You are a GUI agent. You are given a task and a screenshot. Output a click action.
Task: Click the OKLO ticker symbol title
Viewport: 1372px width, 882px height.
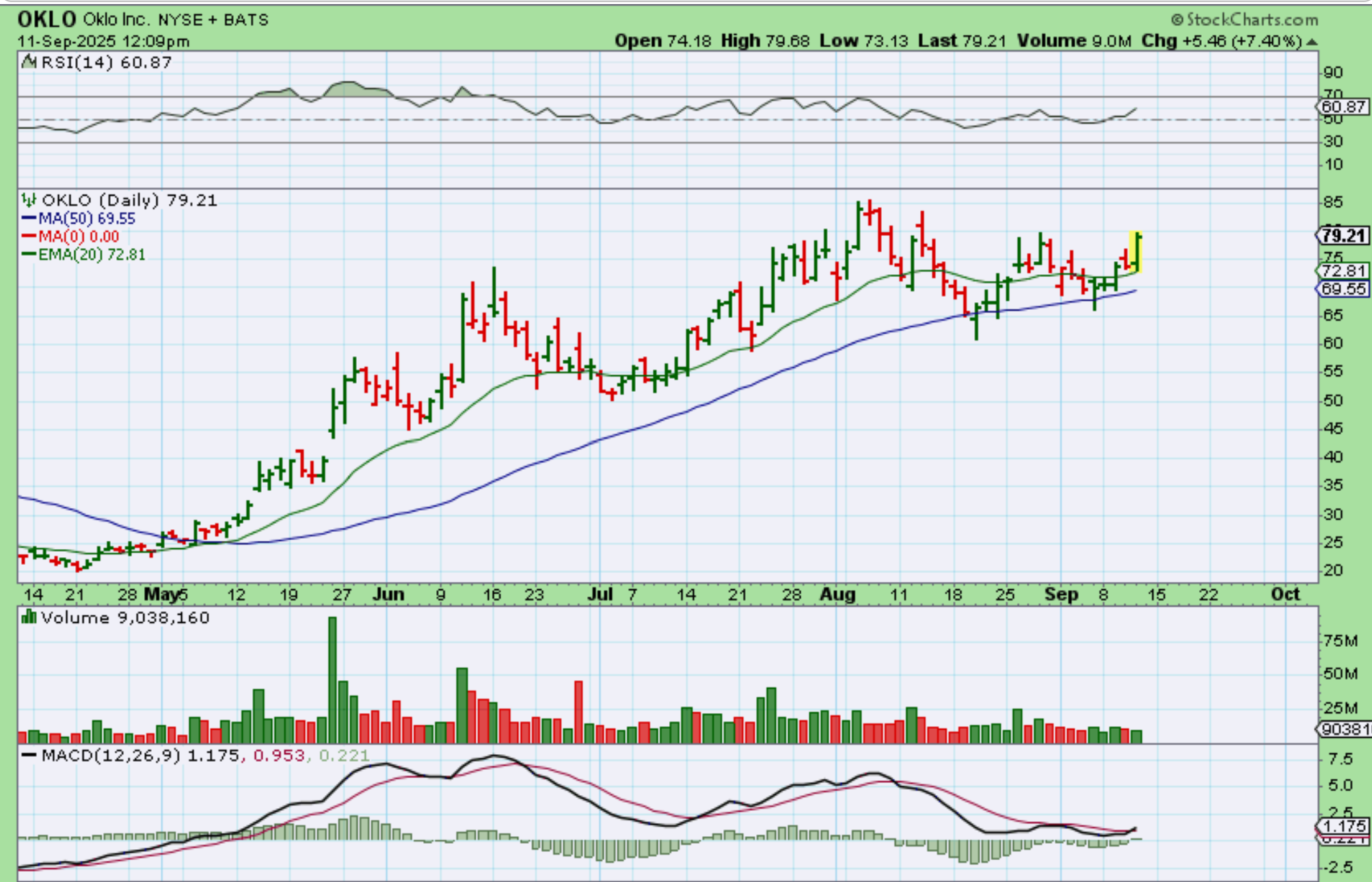46,19
